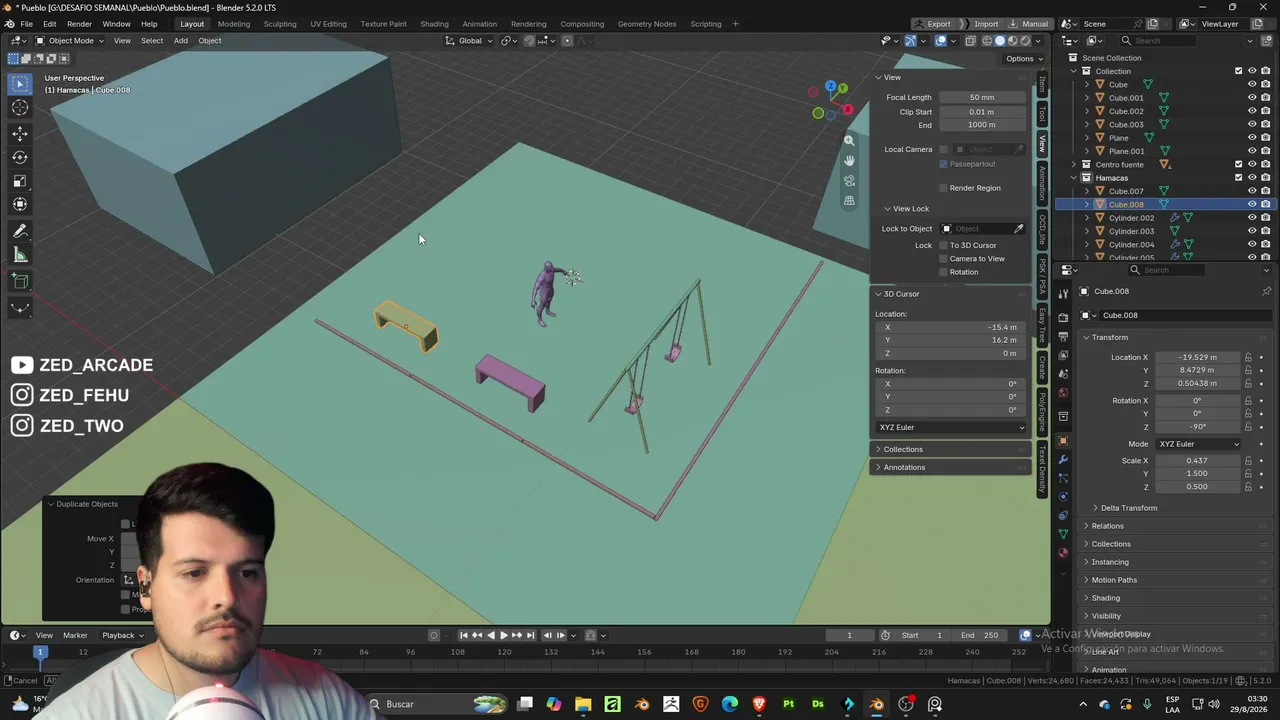This screenshot has width=1280, height=720.
Task: Hide the Plane object in viewport
Action: [x=1251, y=138]
